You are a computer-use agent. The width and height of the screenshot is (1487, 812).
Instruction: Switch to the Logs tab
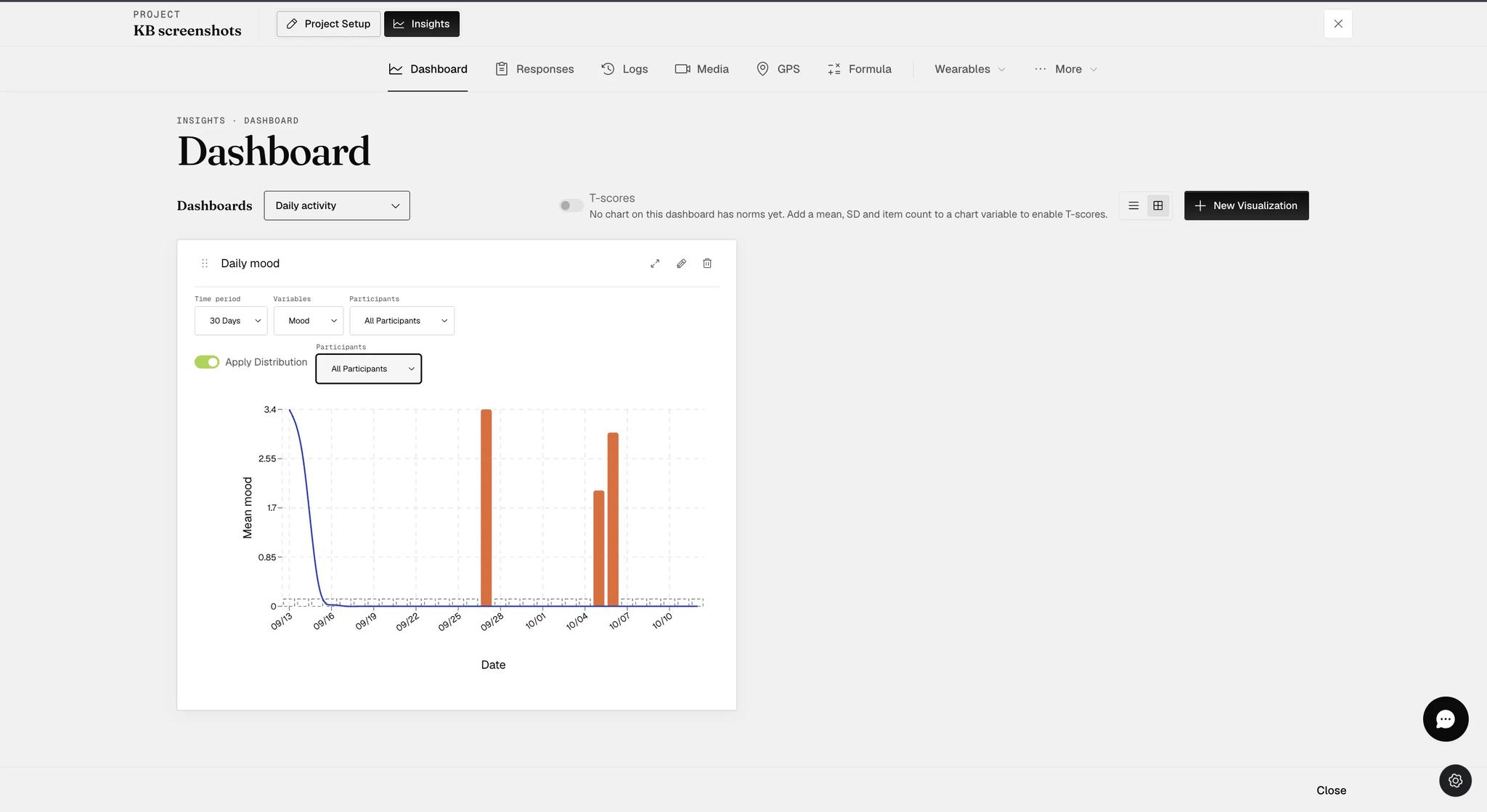click(x=624, y=69)
